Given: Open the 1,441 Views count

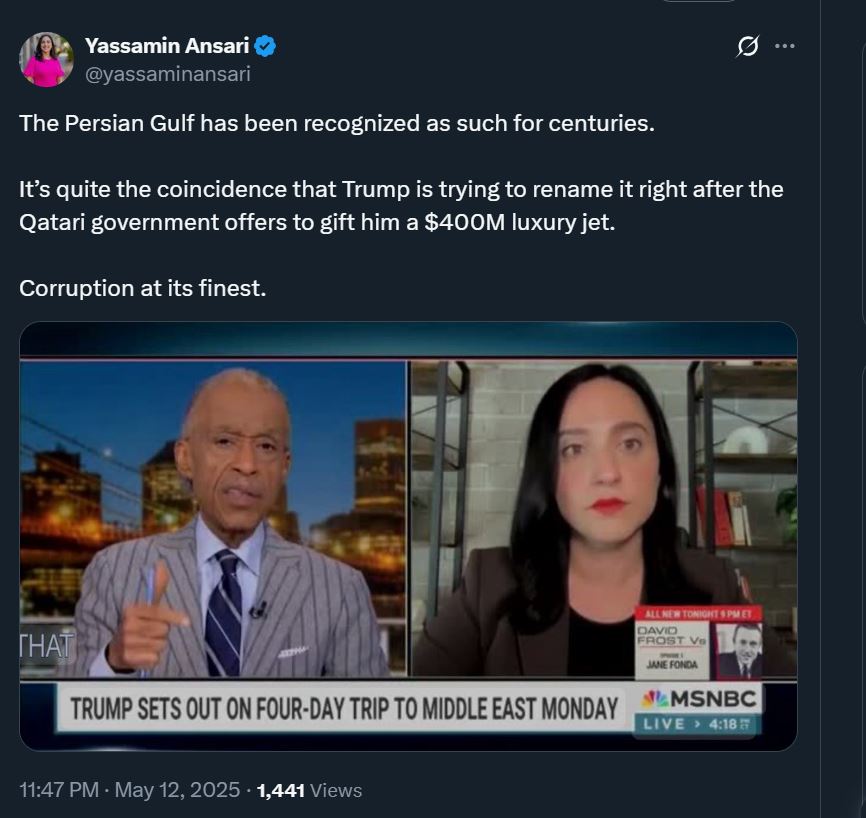Looking at the screenshot, I should point(309,790).
